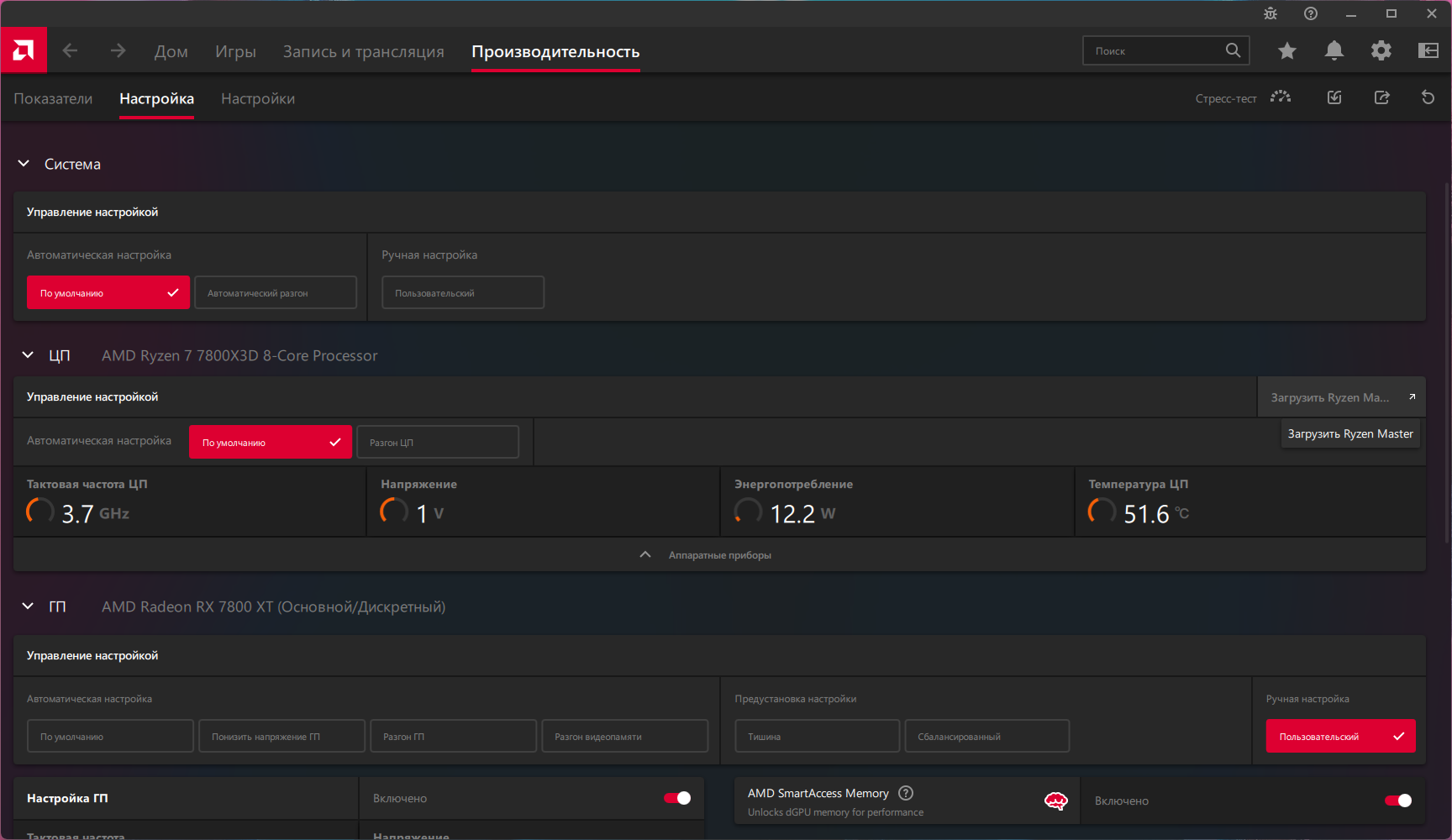Viewport: 1452px width, 840px height.
Task: Collapse the ГП section
Action: pos(28,606)
